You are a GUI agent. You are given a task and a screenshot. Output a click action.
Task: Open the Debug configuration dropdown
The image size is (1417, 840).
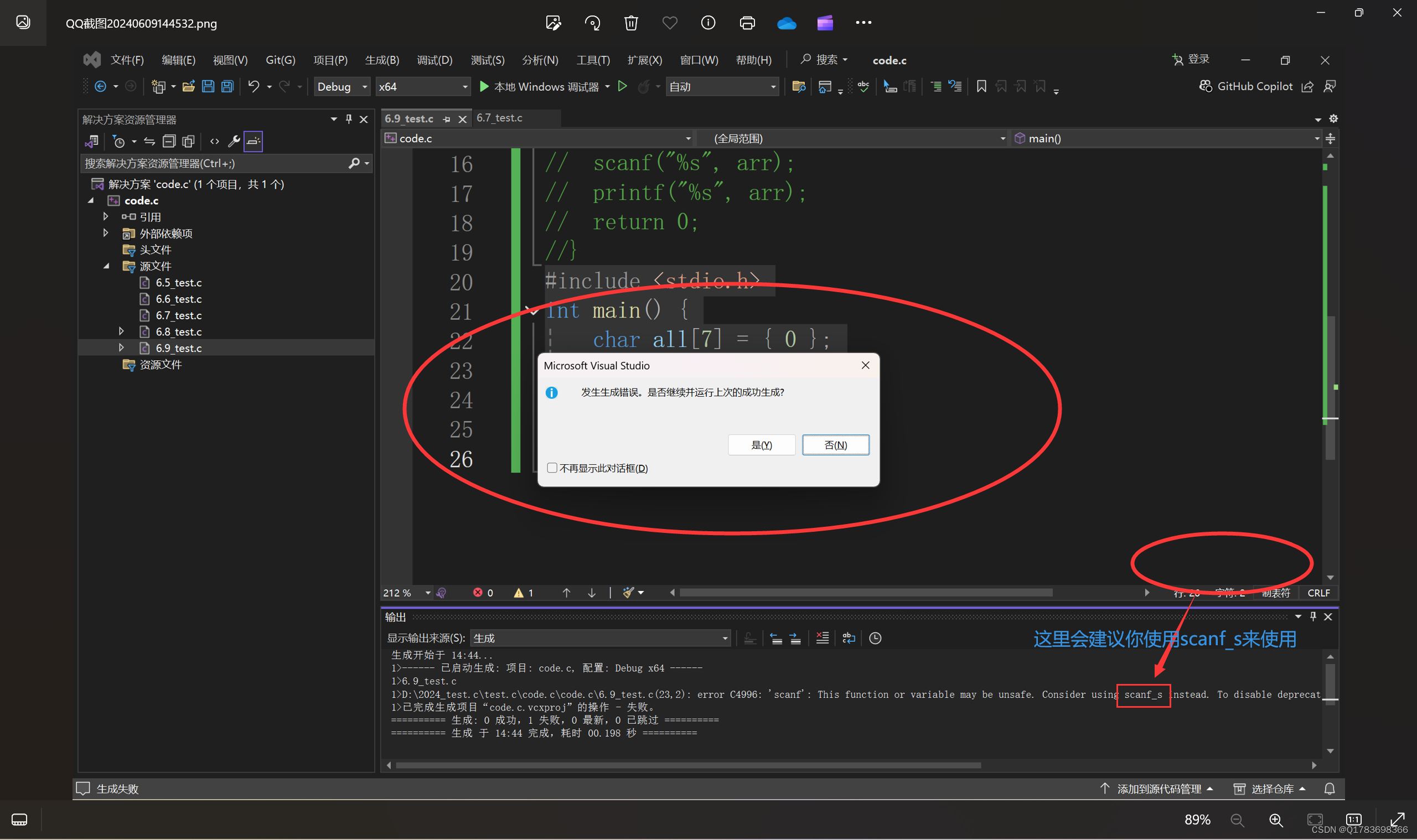click(x=342, y=87)
